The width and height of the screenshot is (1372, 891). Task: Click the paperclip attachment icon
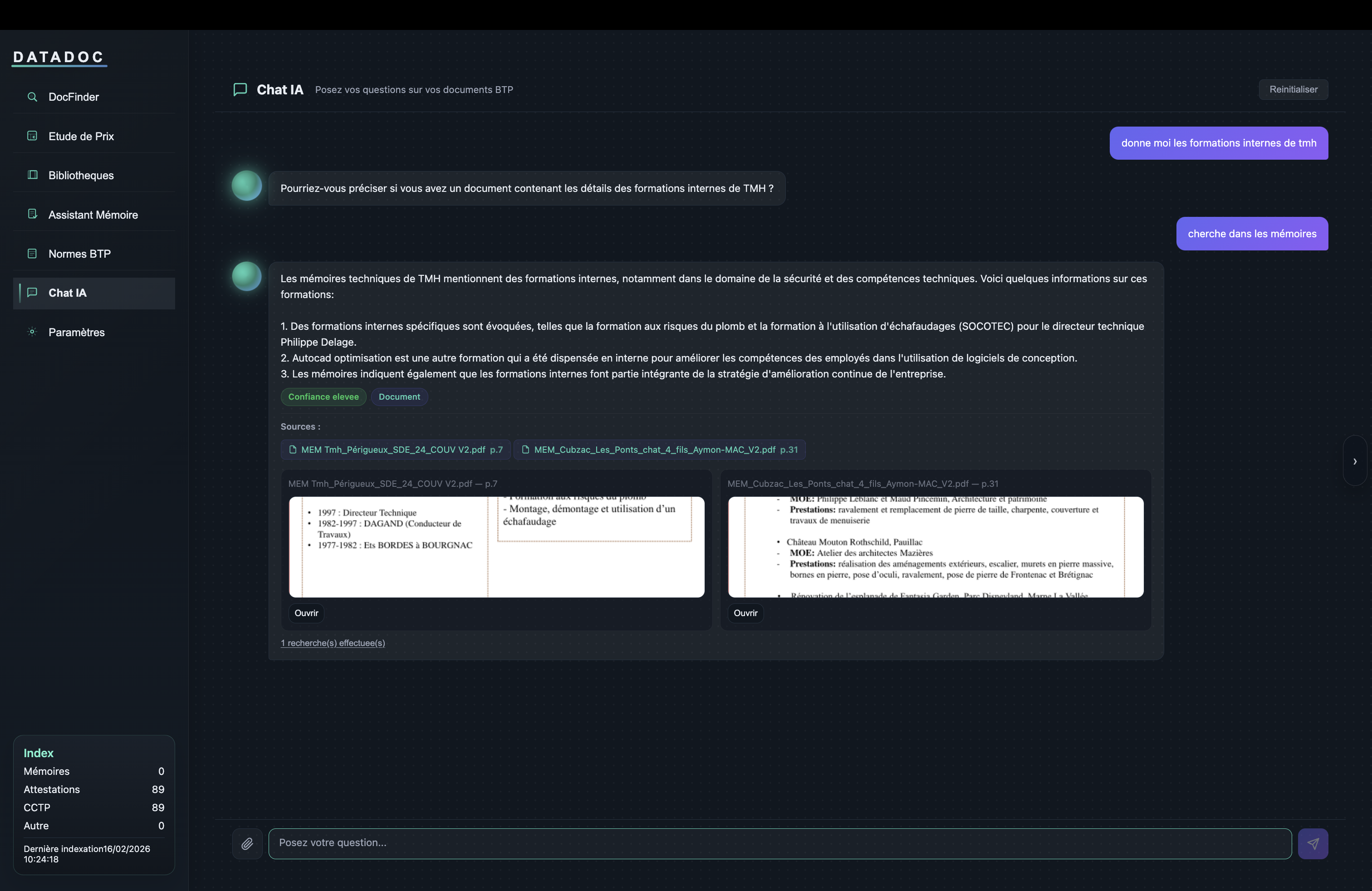pyautogui.click(x=247, y=843)
